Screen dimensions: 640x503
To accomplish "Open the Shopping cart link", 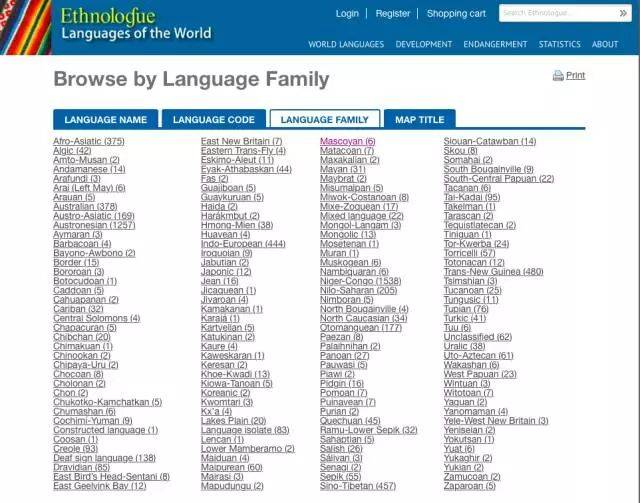I will point(456,13).
